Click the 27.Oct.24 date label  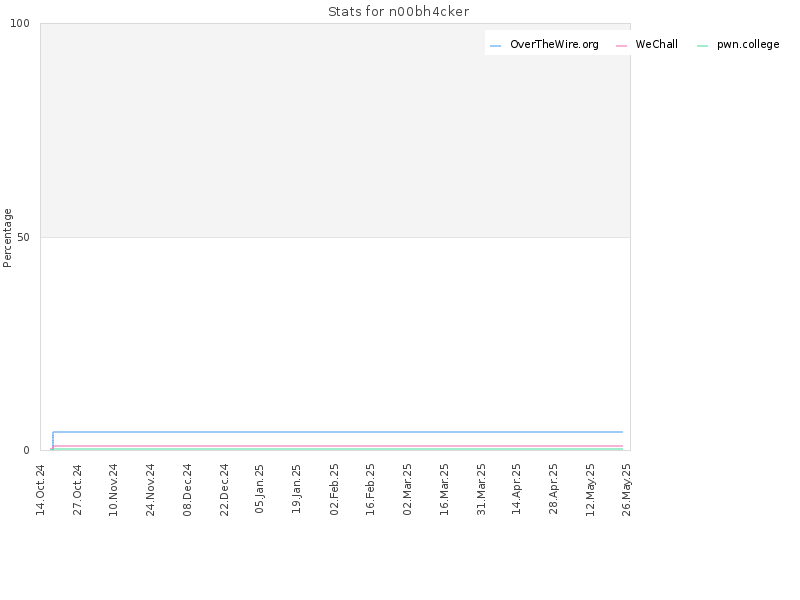coord(77,490)
